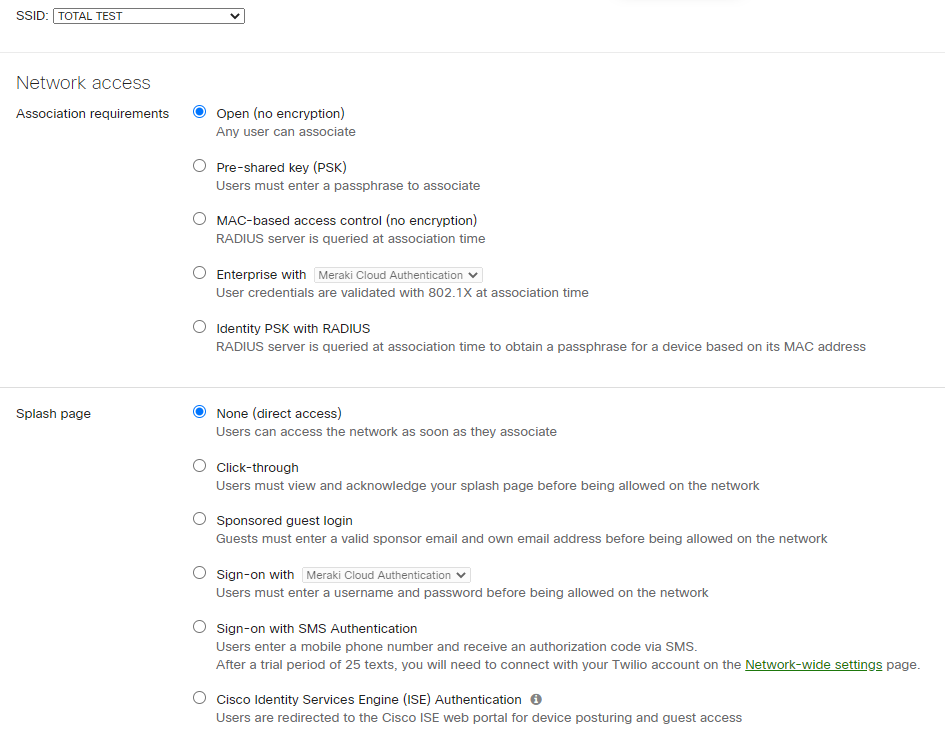This screenshot has width=945, height=740.
Task: Select Cisco Identity Services Engine Authentication
Action: 199,697
